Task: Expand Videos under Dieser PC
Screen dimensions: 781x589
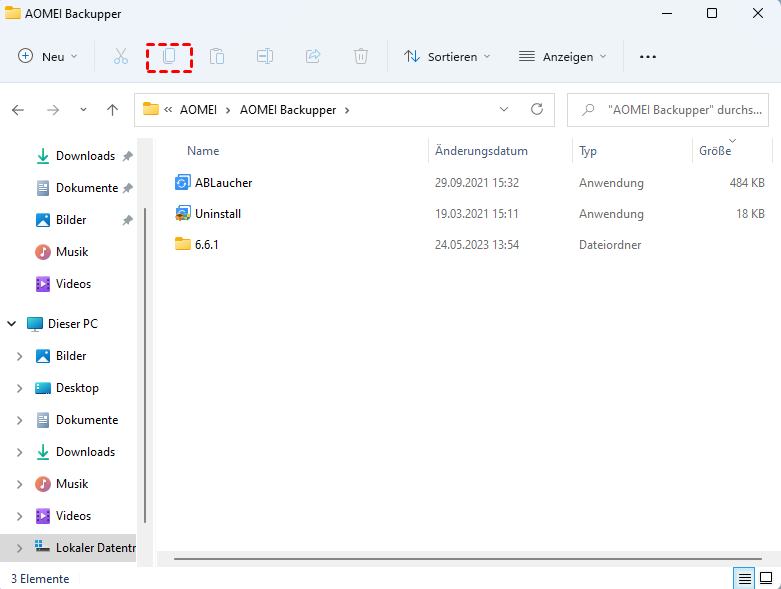Action: (x=19, y=516)
